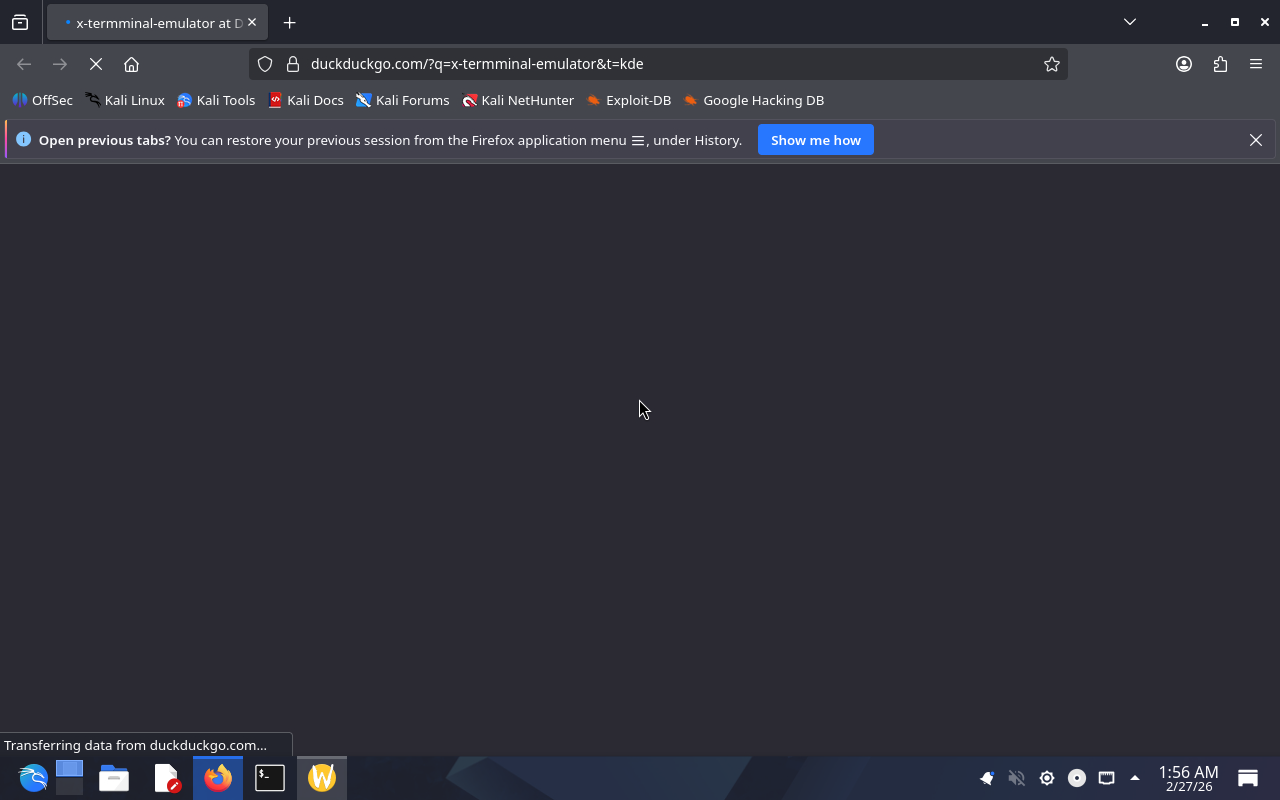The image size is (1280, 800).
Task: Toggle the muted audio volume tray icon
Action: pyautogui.click(x=1016, y=778)
